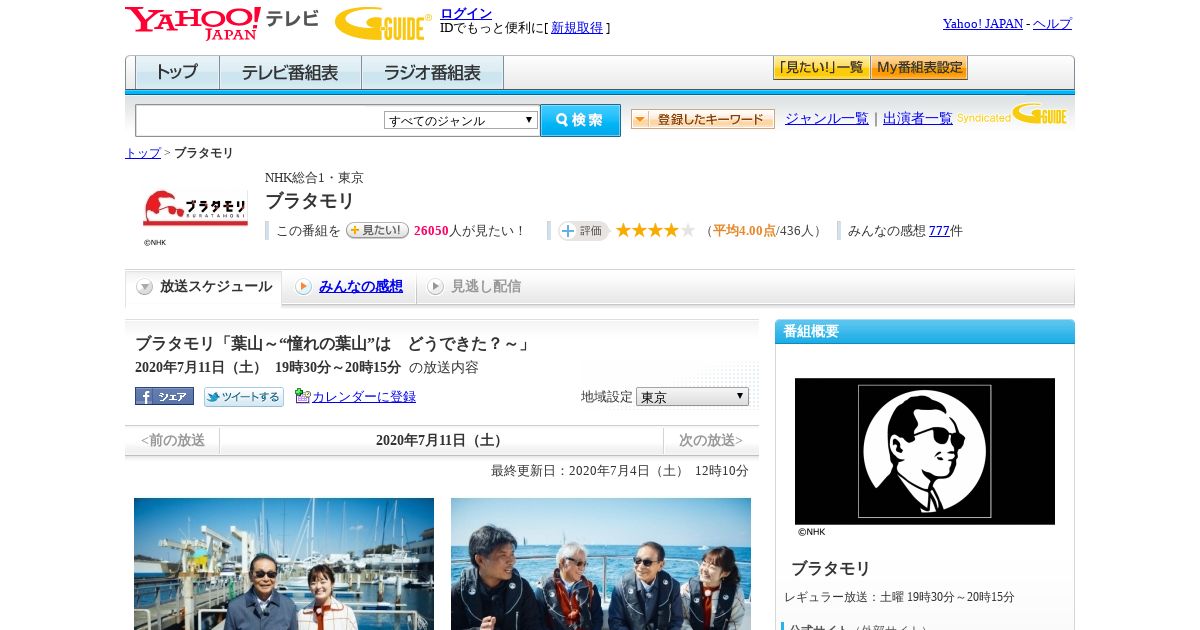
Task: Switch to テレビ番組表 tab
Action: pyautogui.click(x=290, y=73)
